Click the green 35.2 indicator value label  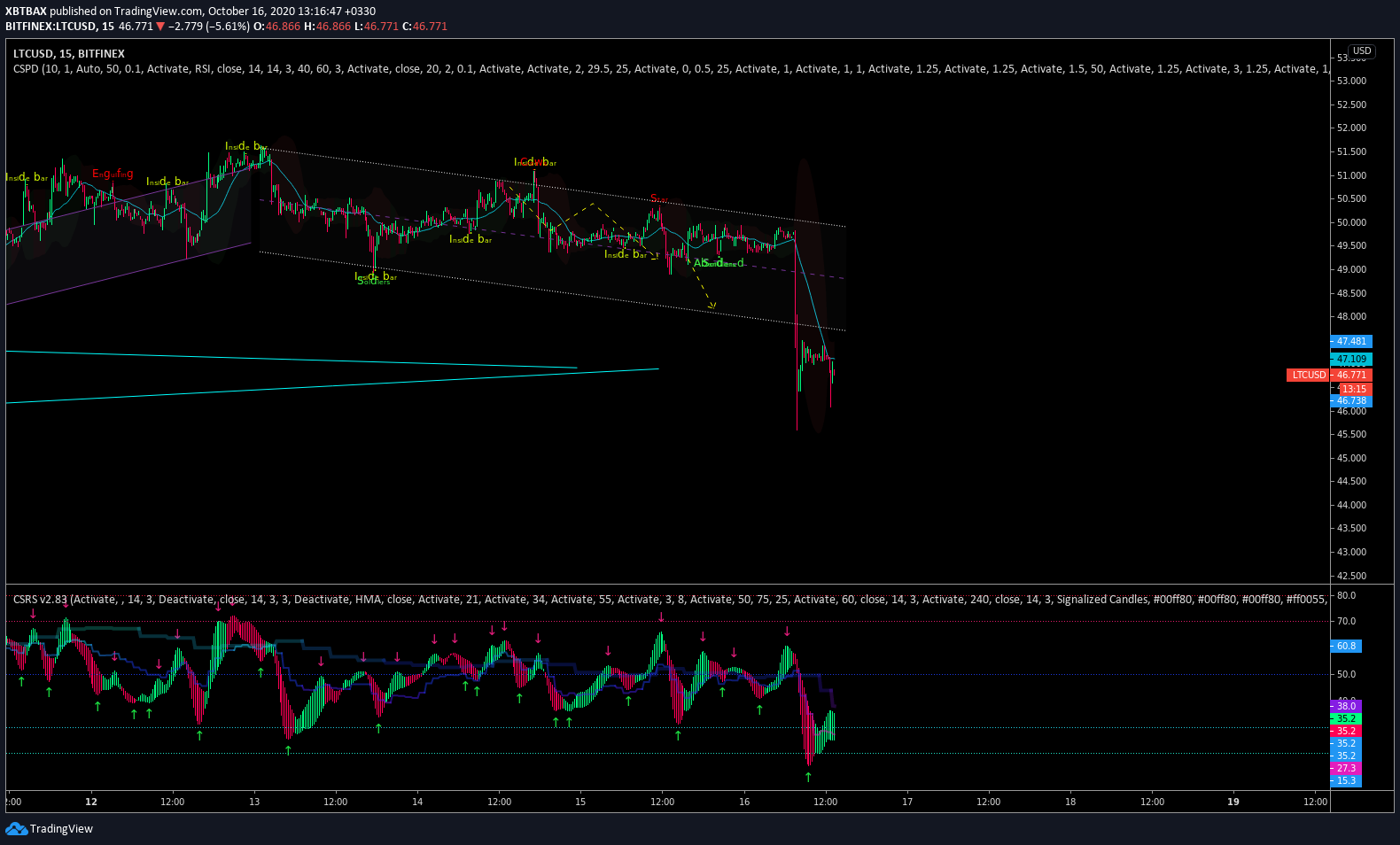(1346, 719)
